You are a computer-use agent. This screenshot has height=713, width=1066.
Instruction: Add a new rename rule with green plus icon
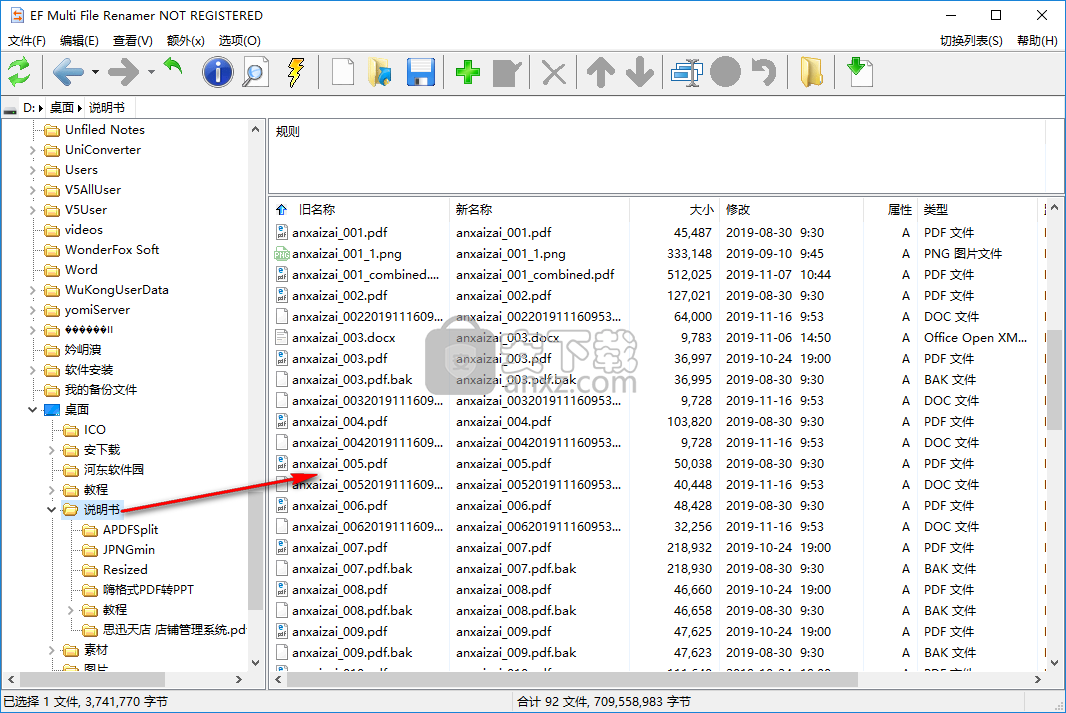point(469,71)
